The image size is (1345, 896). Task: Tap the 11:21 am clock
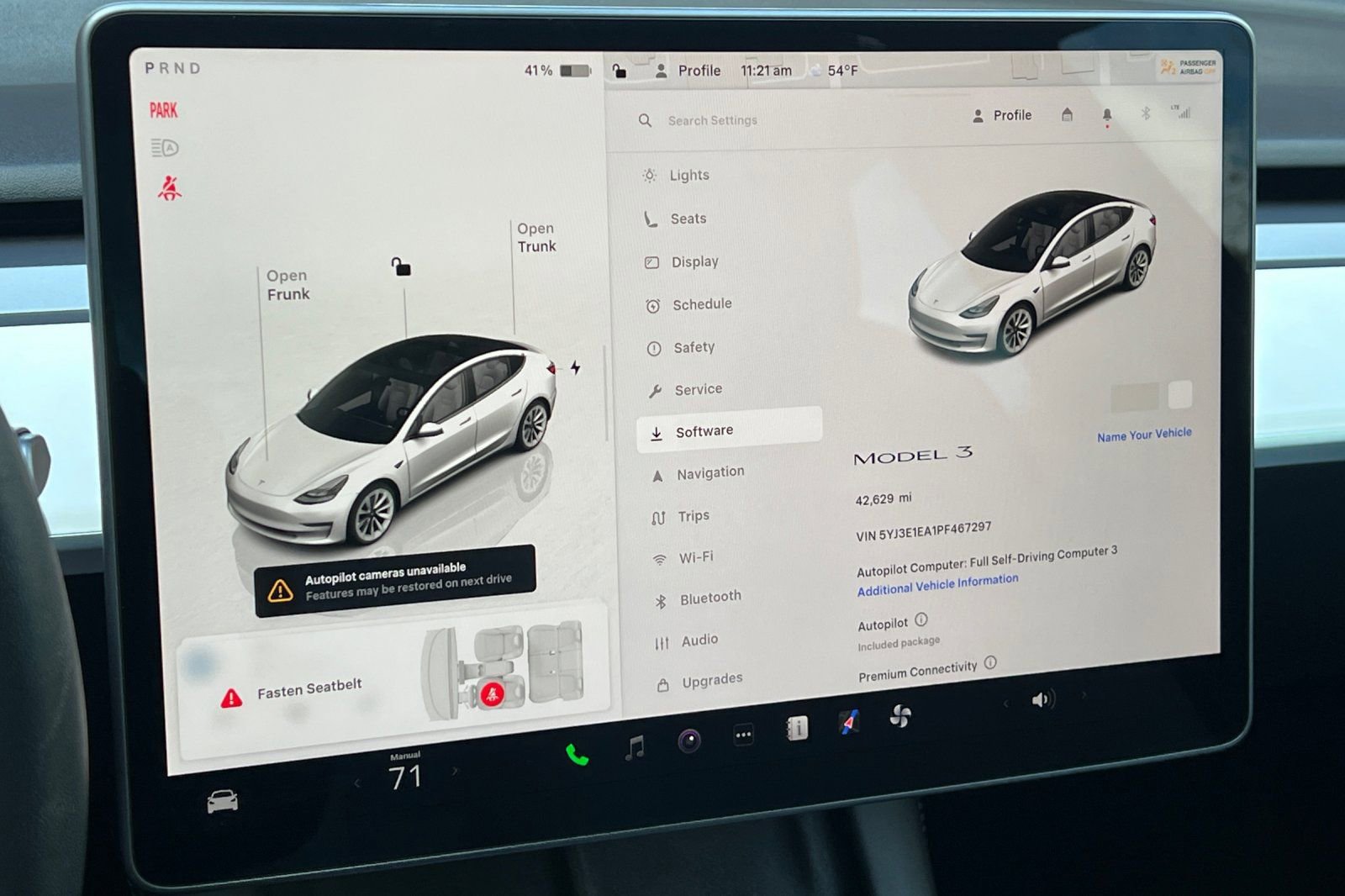(x=766, y=71)
